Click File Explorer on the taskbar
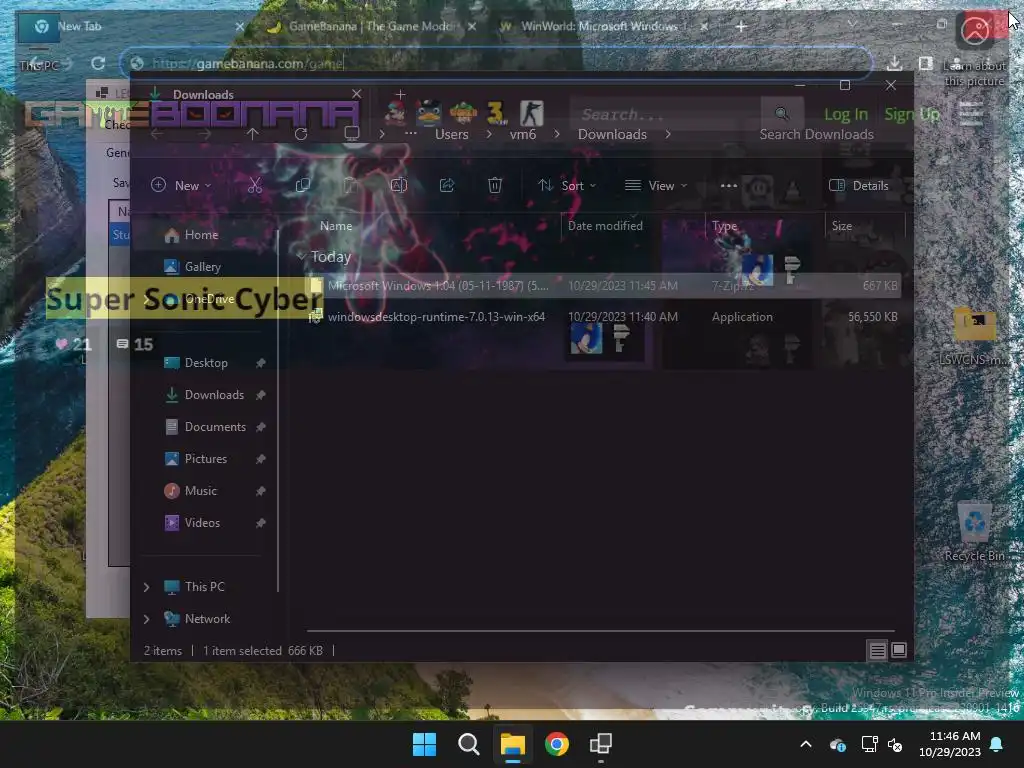1024x768 pixels. point(513,744)
